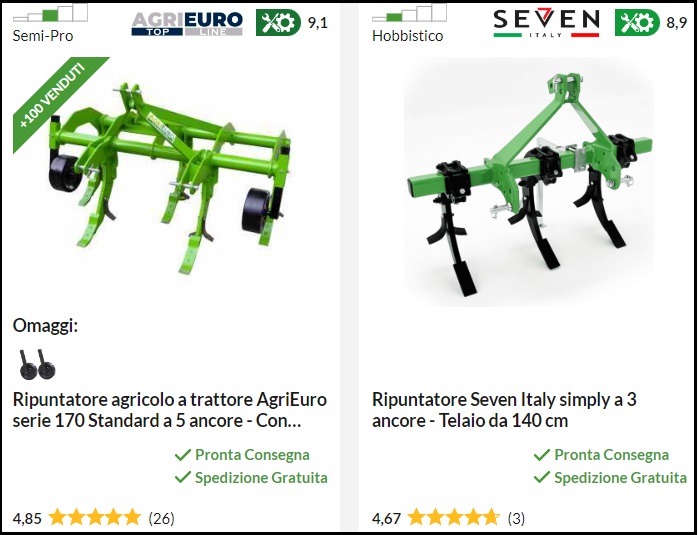Click the 4,67 star rating of Seven product

(454, 518)
